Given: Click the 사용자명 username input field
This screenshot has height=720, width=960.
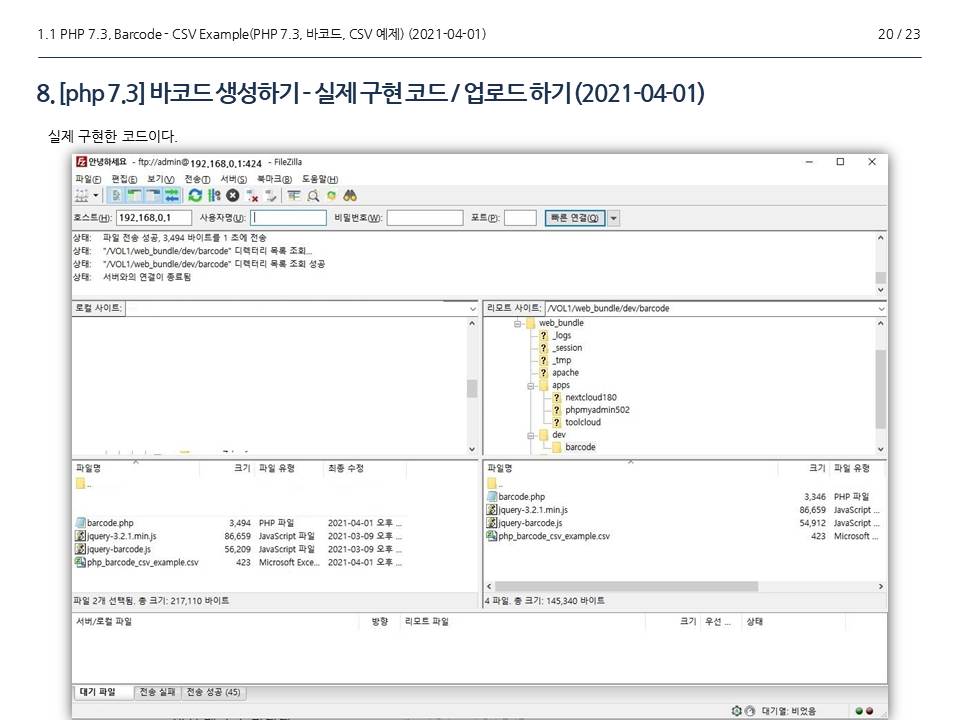Looking at the screenshot, I should click(288, 218).
